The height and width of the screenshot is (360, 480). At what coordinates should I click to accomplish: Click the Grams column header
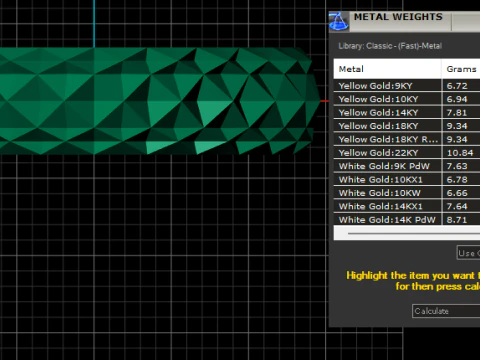461,69
